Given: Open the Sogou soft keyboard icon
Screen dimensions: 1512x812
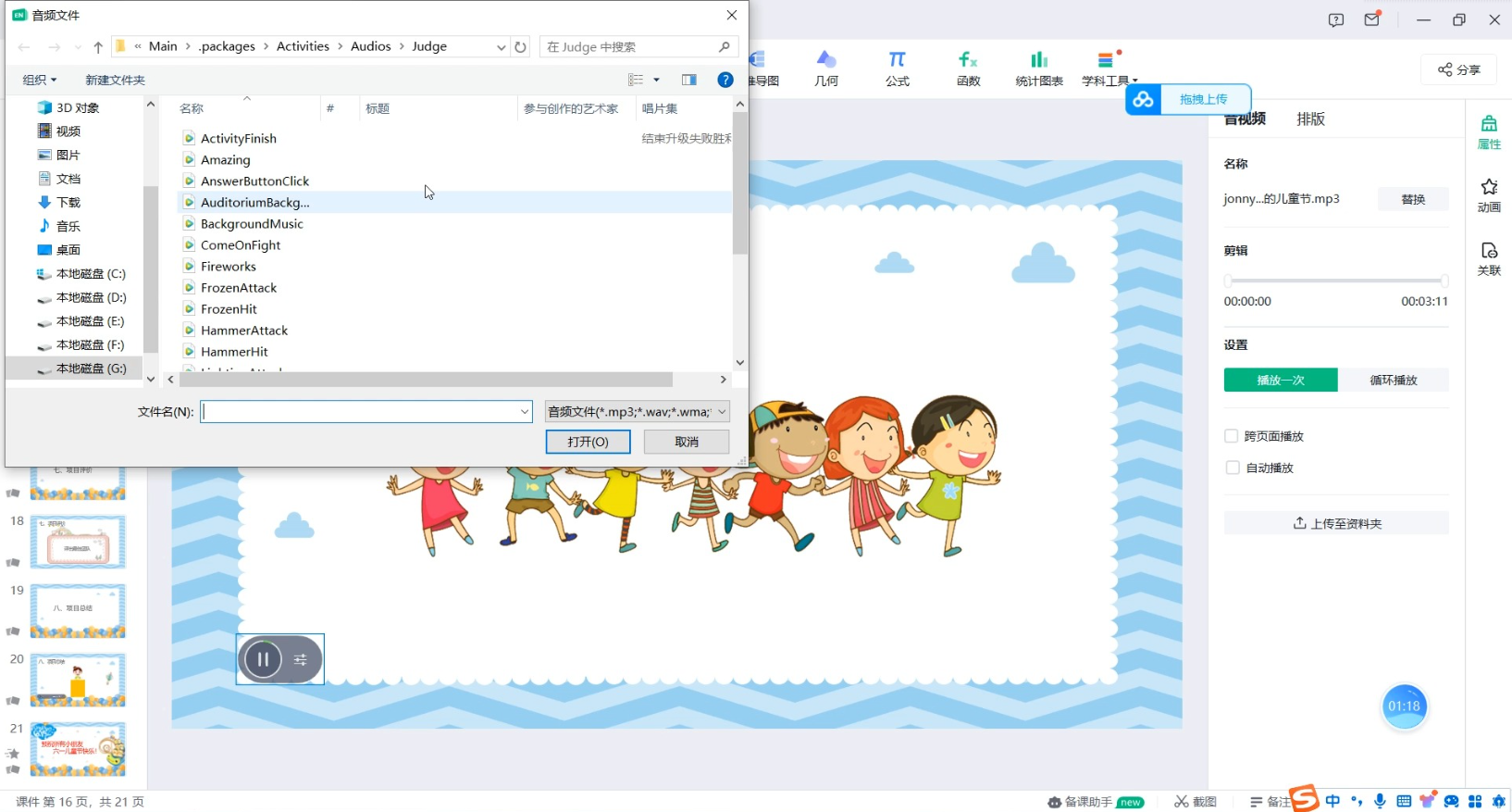Looking at the screenshot, I should pyautogui.click(x=1404, y=801).
